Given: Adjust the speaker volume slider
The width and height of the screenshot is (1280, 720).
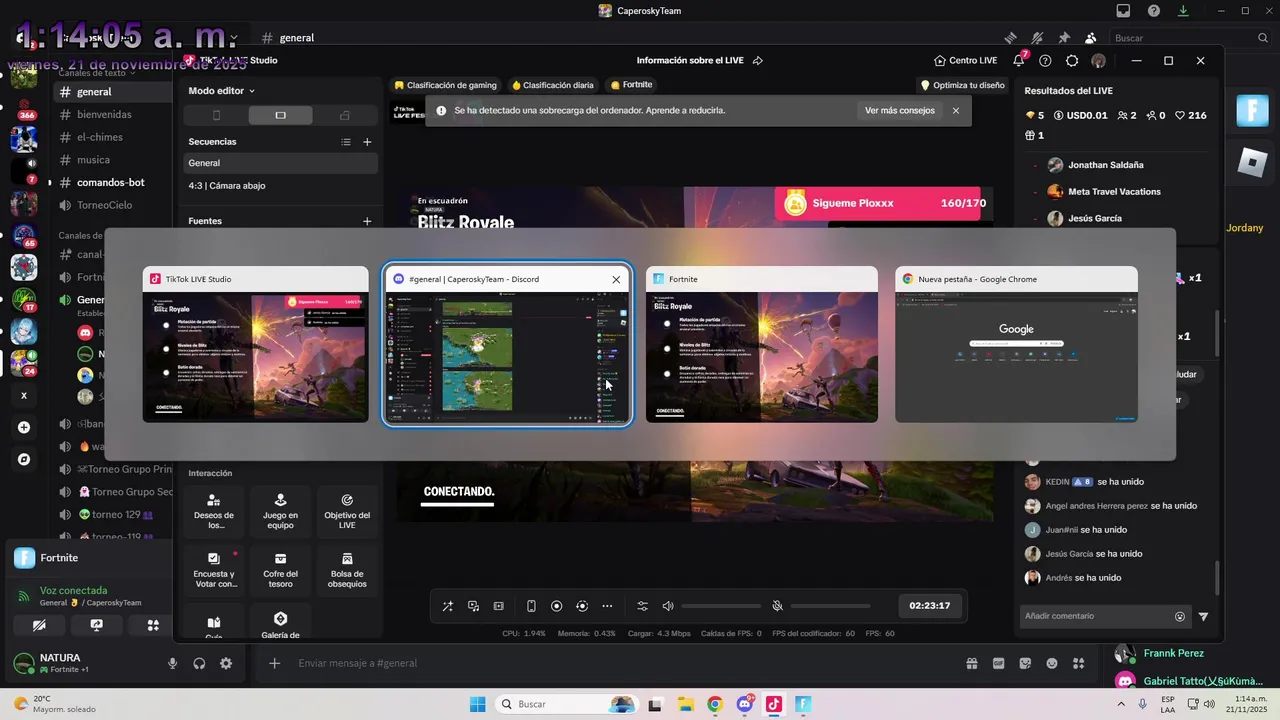Looking at the screenshot, I should [721, 606].
